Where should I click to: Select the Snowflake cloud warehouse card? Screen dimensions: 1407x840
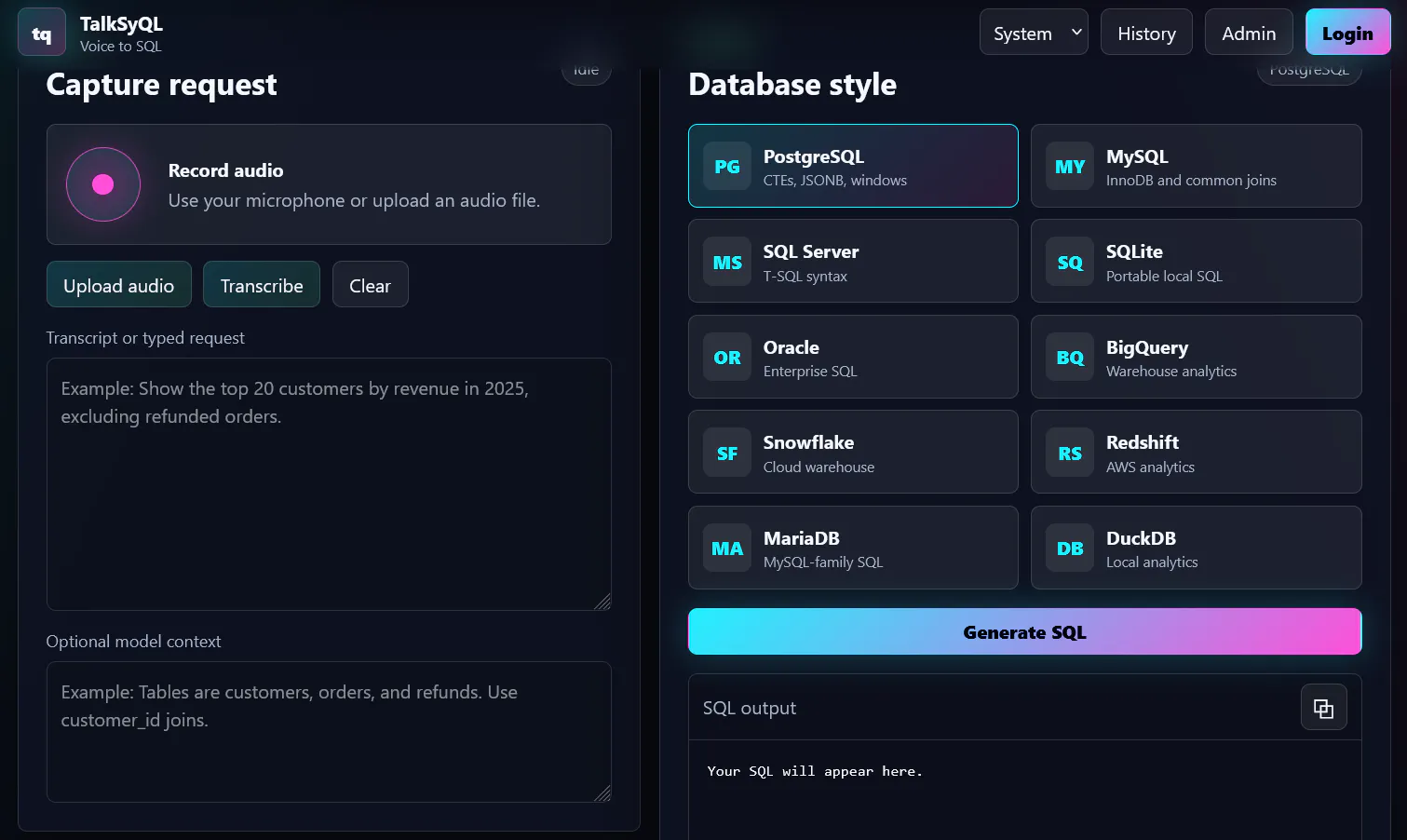(853, 453)
